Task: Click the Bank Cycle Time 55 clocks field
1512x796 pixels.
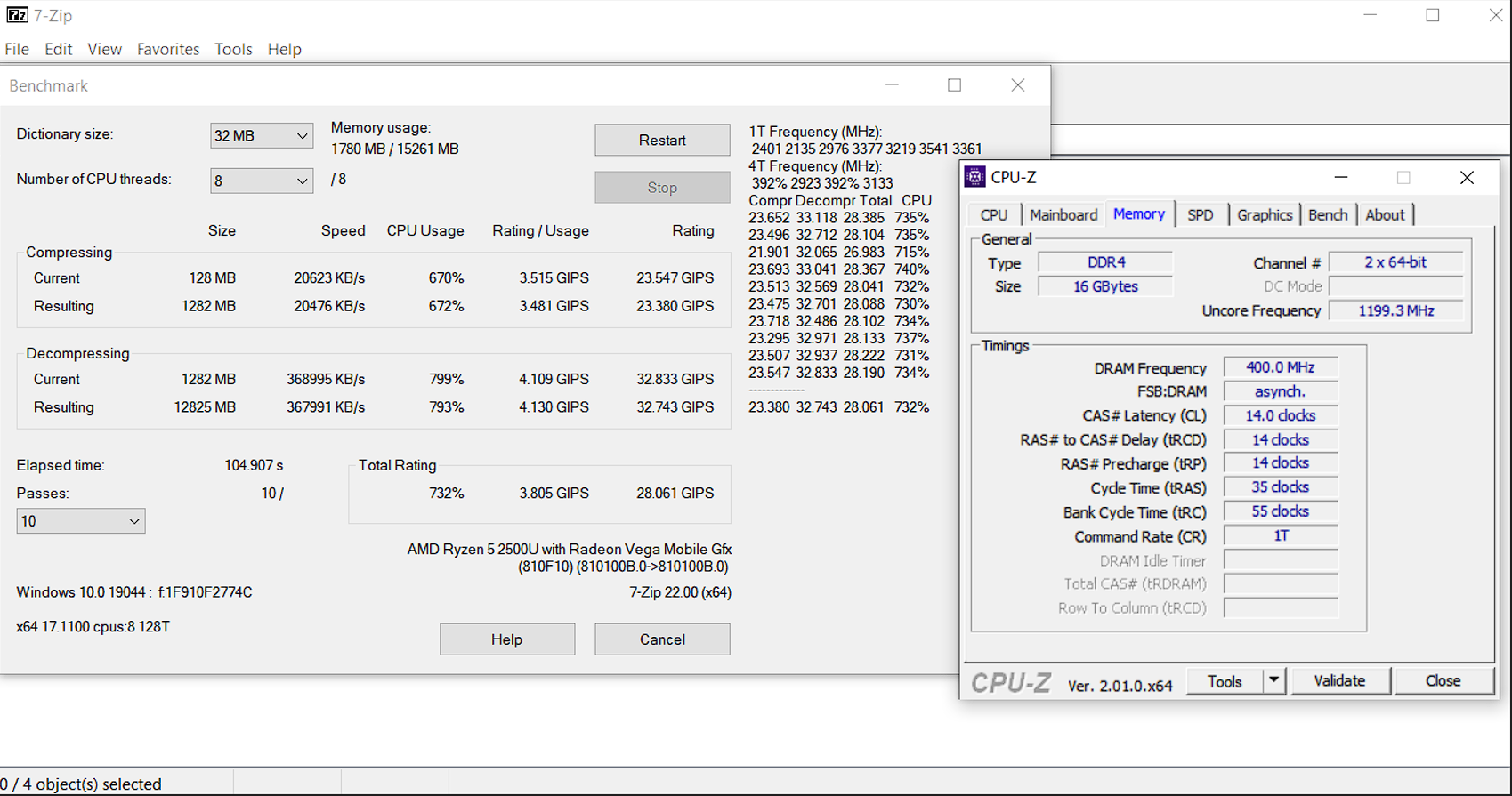Action: [1281, 511]
